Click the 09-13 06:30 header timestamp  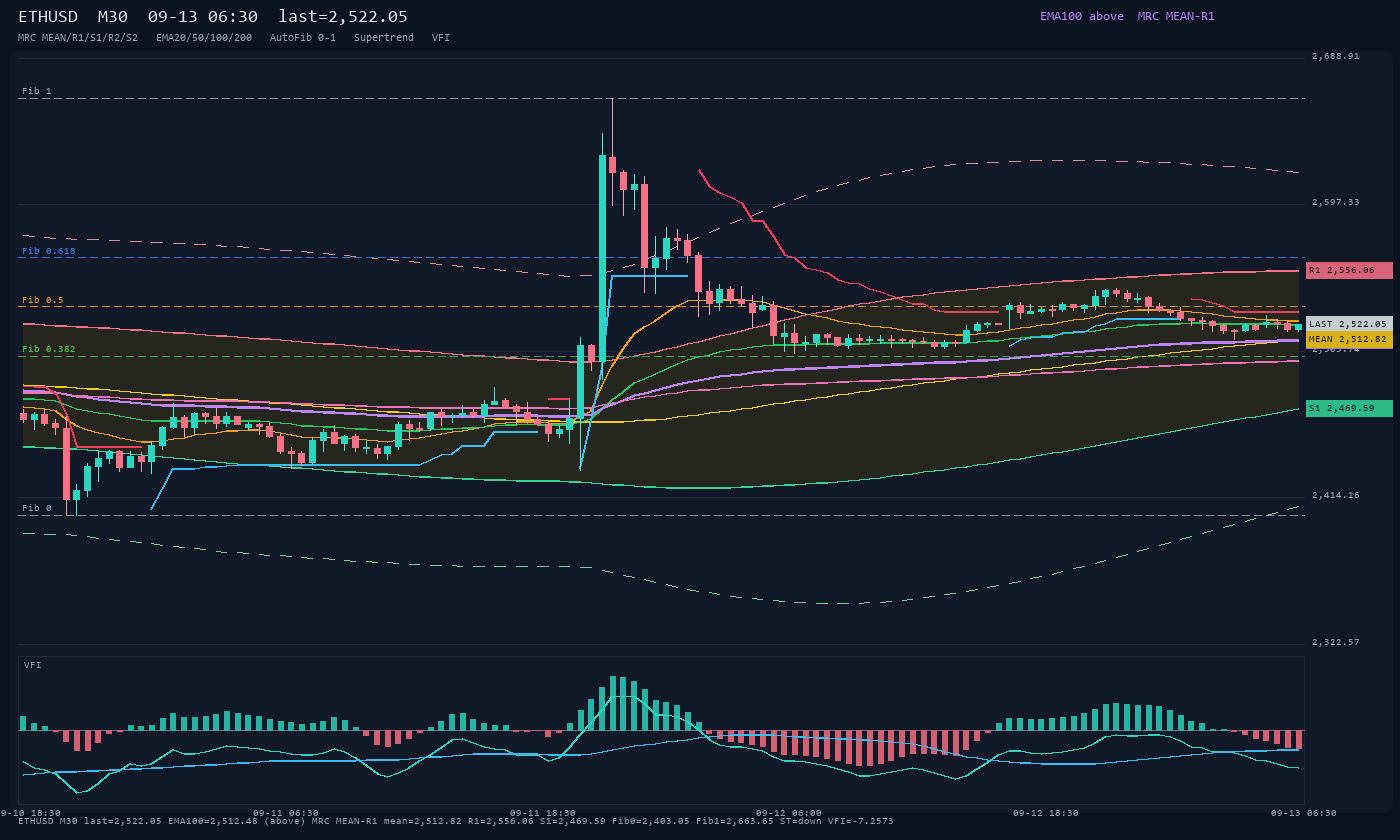coord(203,17)
